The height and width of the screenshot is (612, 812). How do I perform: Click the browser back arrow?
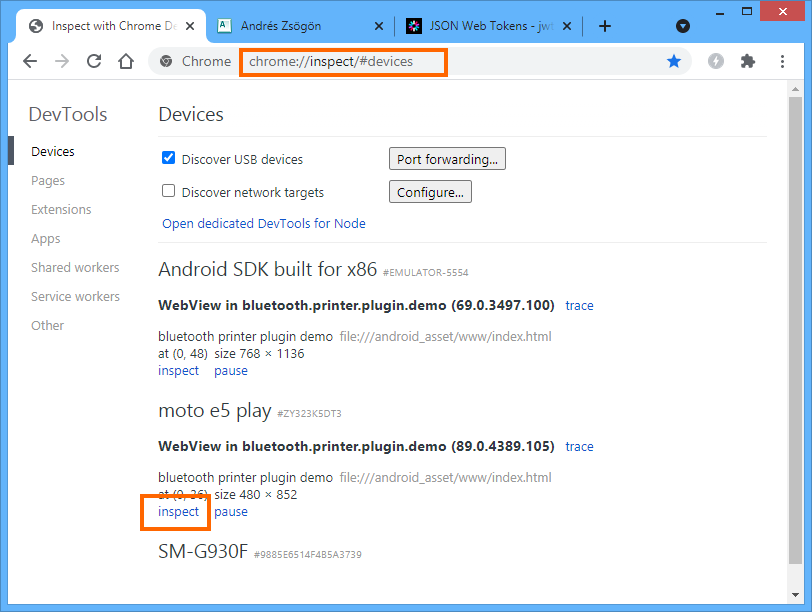[30, 61]
